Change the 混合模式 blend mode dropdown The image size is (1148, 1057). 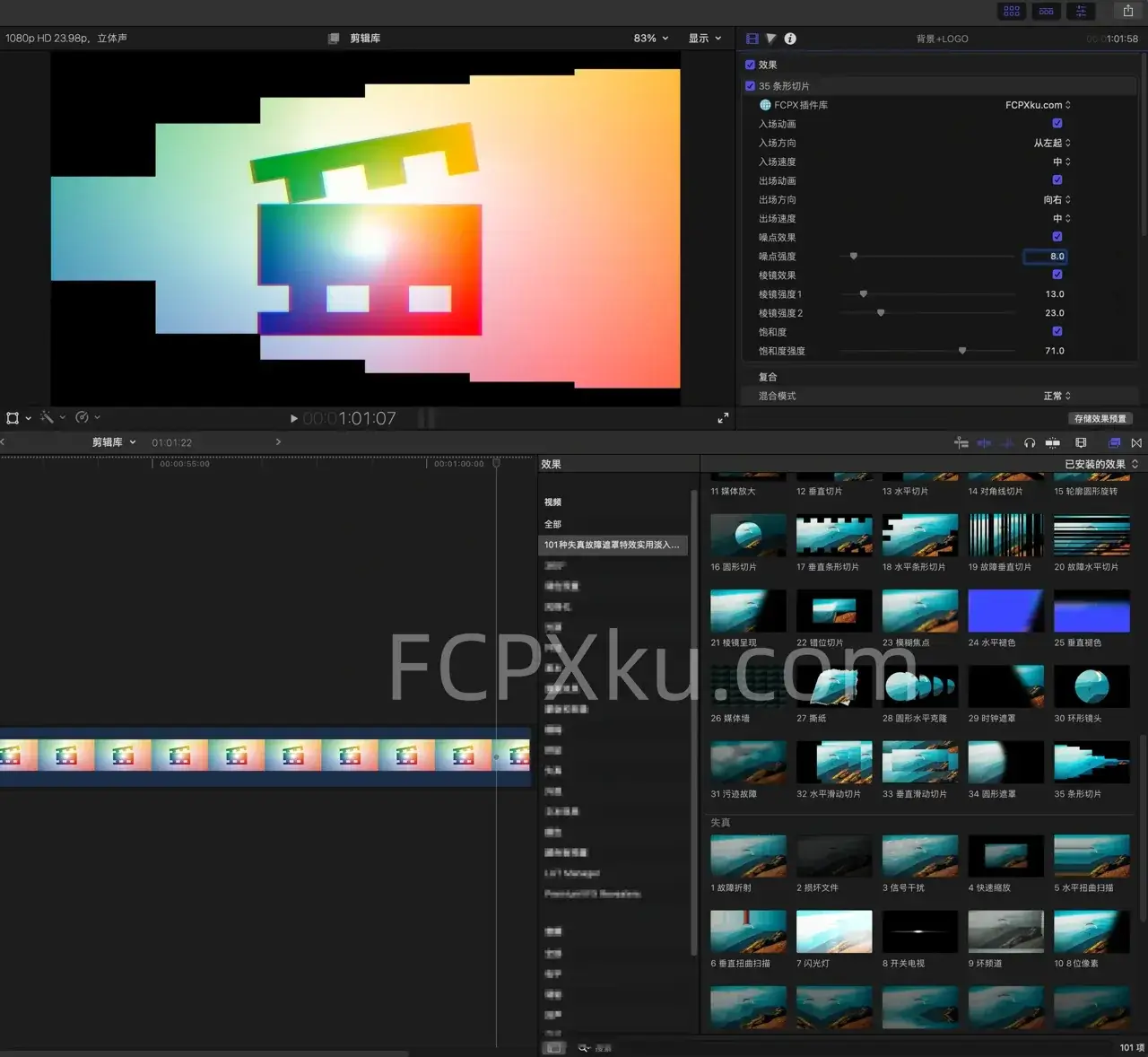click(1057, 396)
